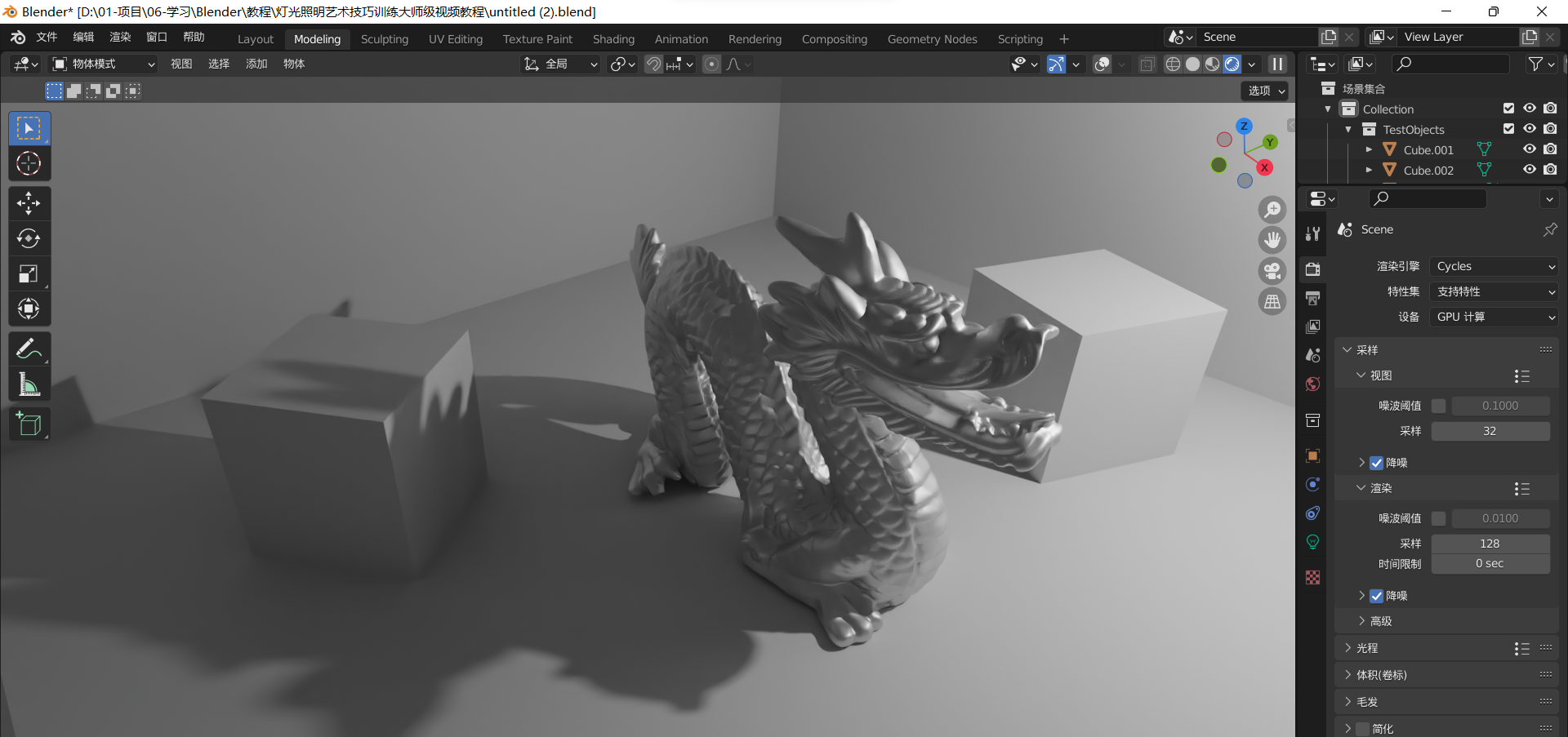Toggle the camera view icon
Viewport: 1568px width, 737px height.
1272,271
